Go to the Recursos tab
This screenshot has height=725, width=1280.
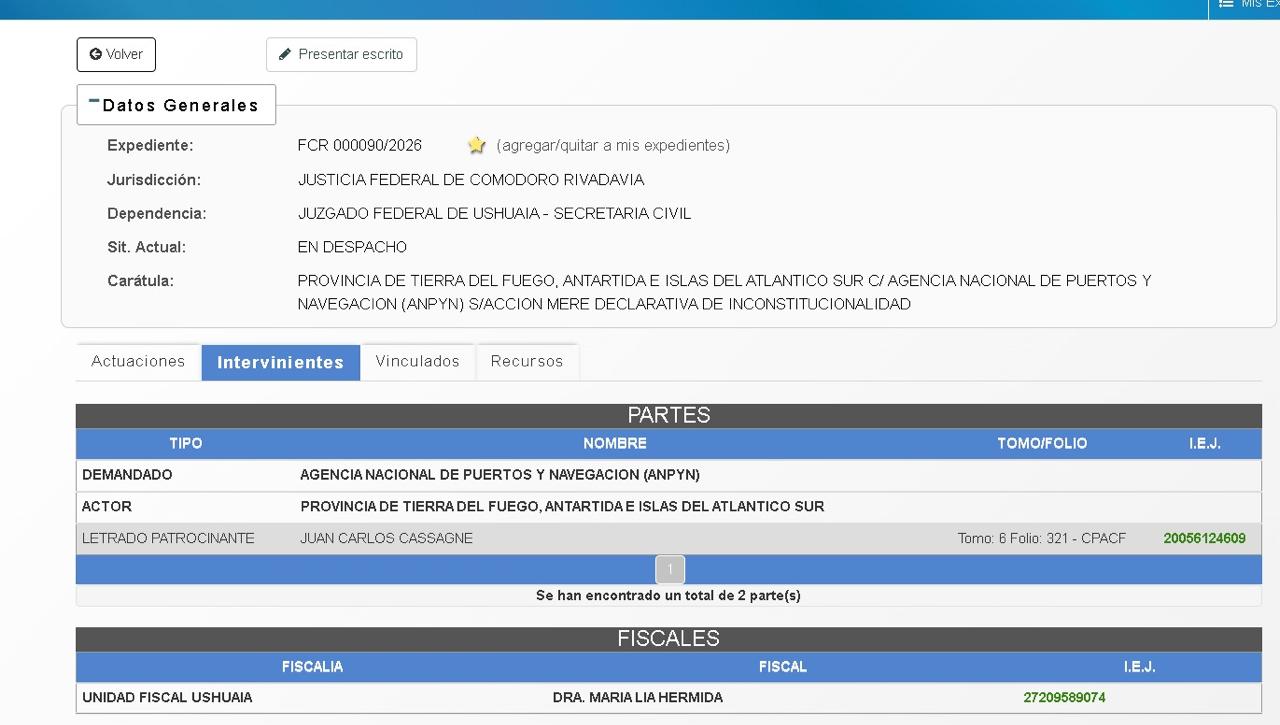(x=527, y=361)
